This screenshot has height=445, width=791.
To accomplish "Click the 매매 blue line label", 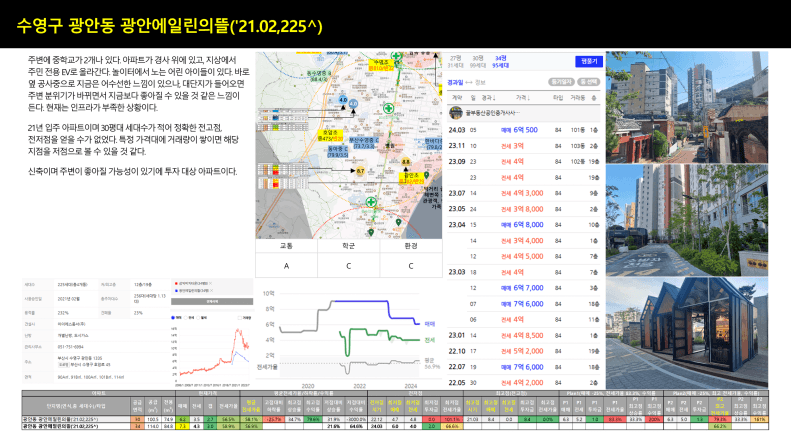I will (x=429, y=324).
